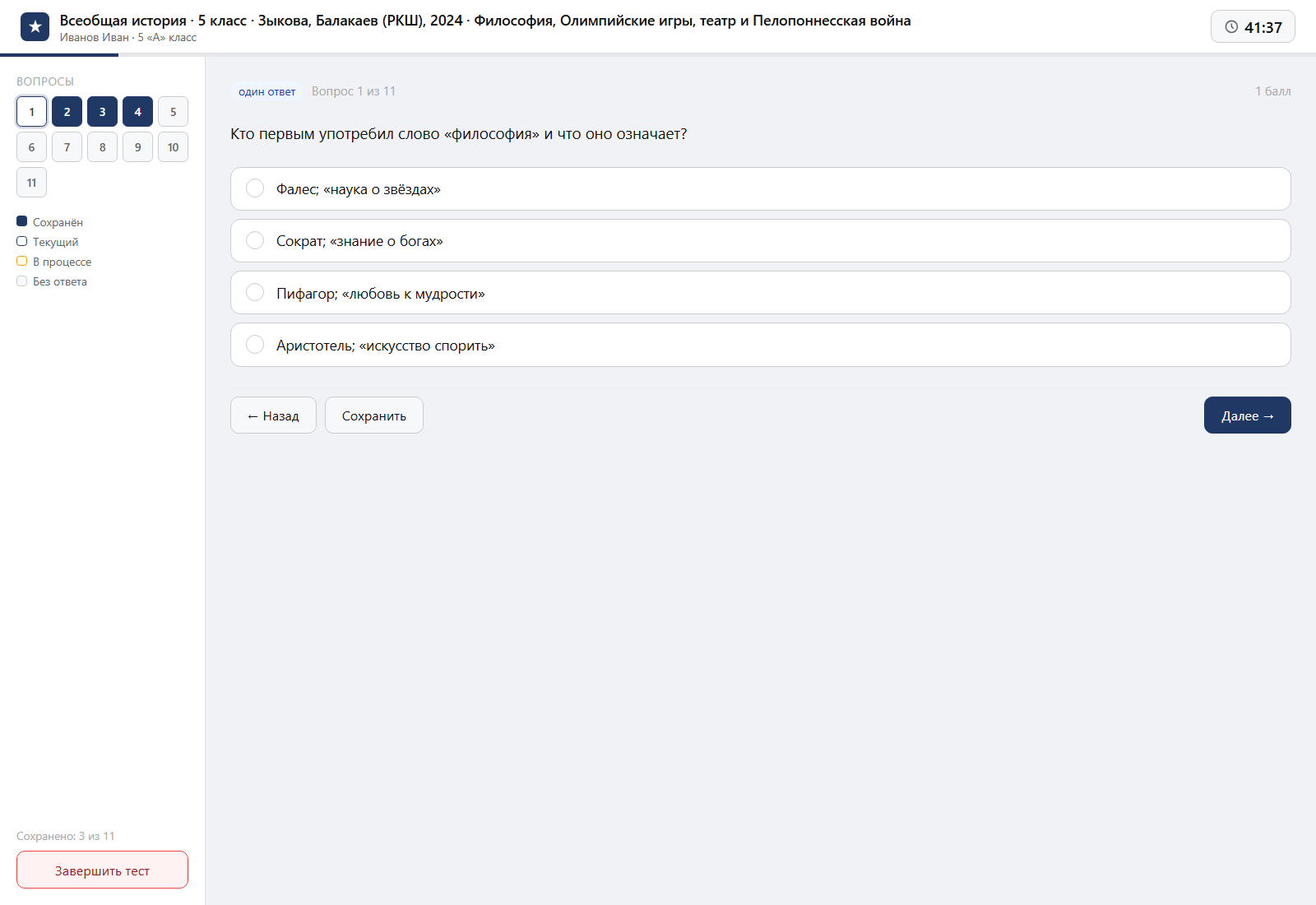Select answer «Сократ; знание о богах»
Viewport: 1316px width, 905px height.
(x=761, y=241)
